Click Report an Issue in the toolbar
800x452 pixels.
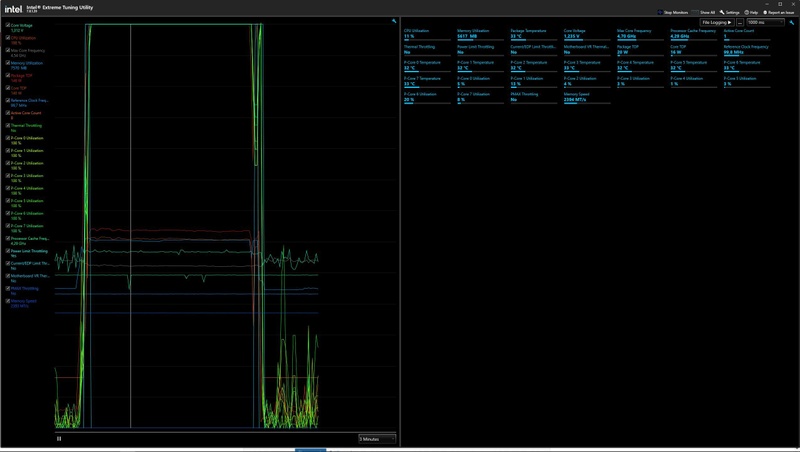(779, 12)
